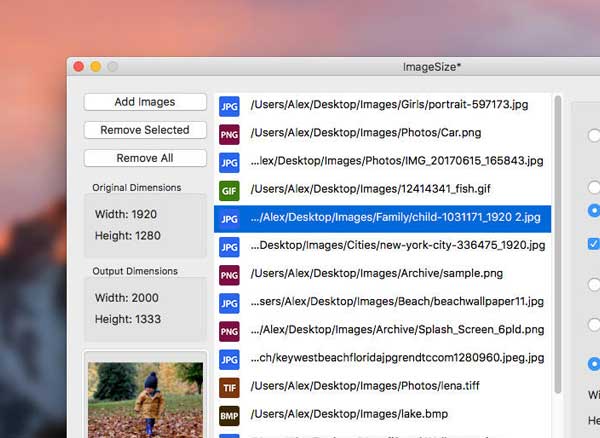The width and height of the screenshot is (600, 438).
Task: Click Remove Selected button
Action: coord(145,130)
